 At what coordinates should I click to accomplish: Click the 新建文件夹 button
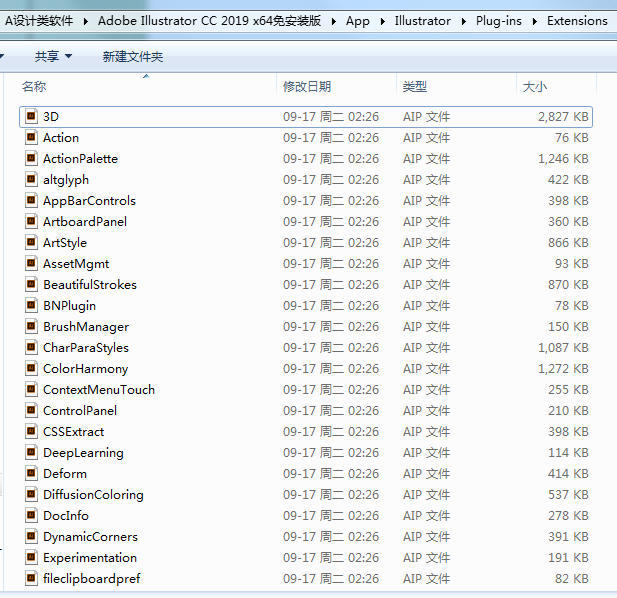[133, 57]
